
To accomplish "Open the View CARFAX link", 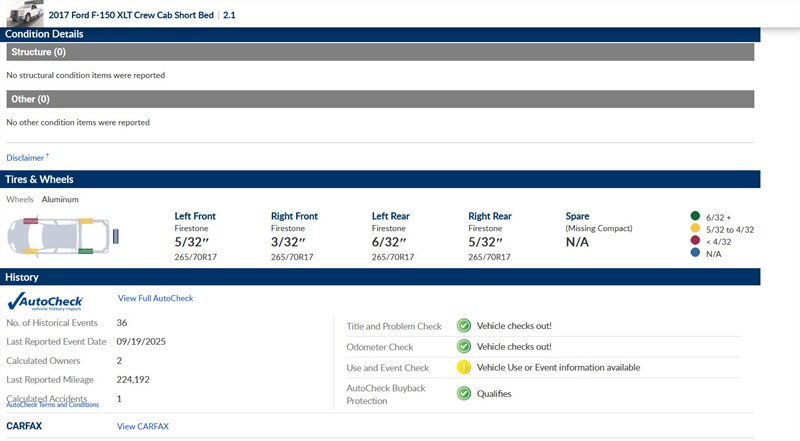I will pyautogui.click(x=140, y=427).
